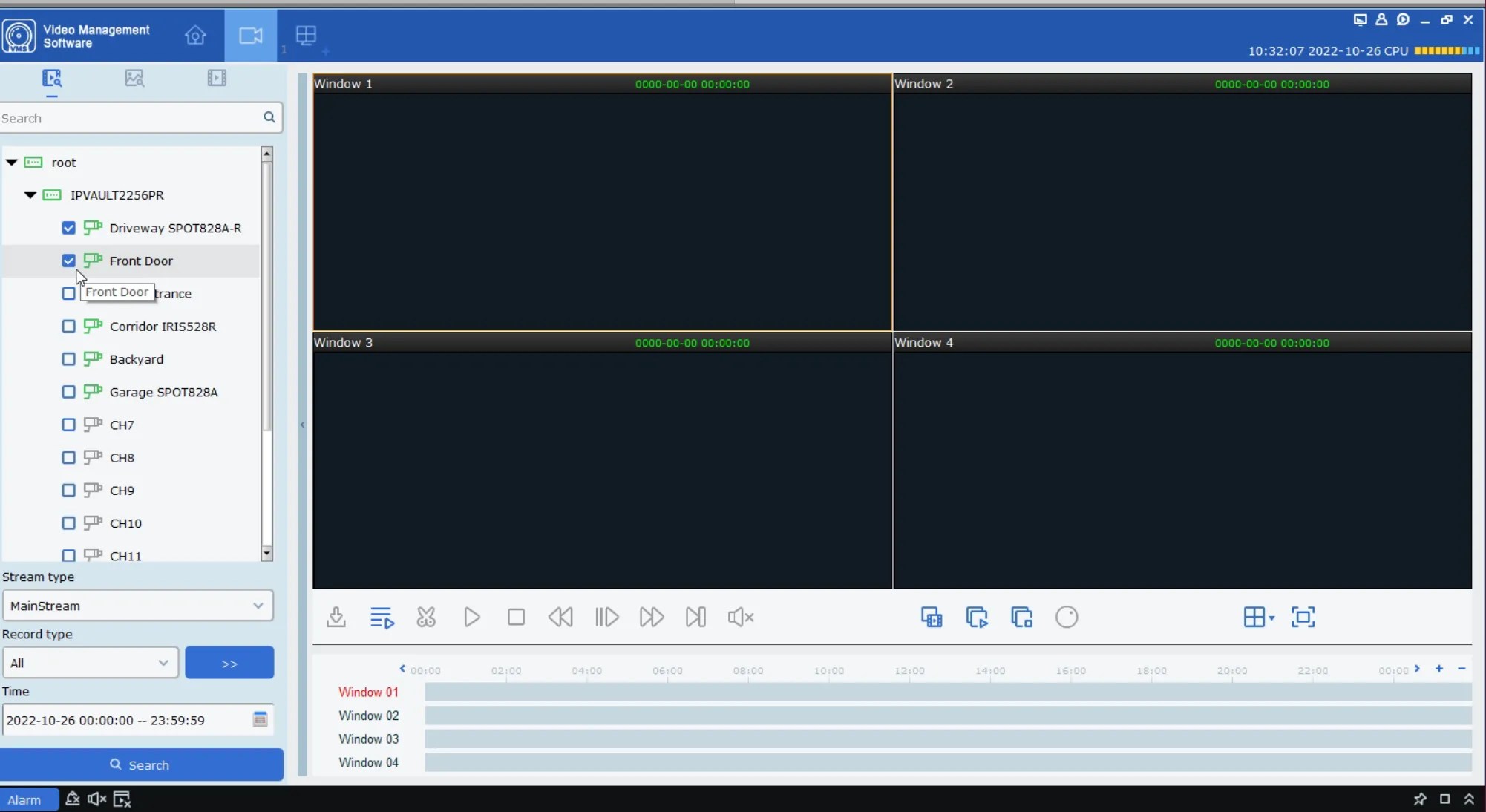Image resolution: width=1486 pixels, height=812 pixels.
Task: Click the stop playback button
Action: click(x=516, y=617)
